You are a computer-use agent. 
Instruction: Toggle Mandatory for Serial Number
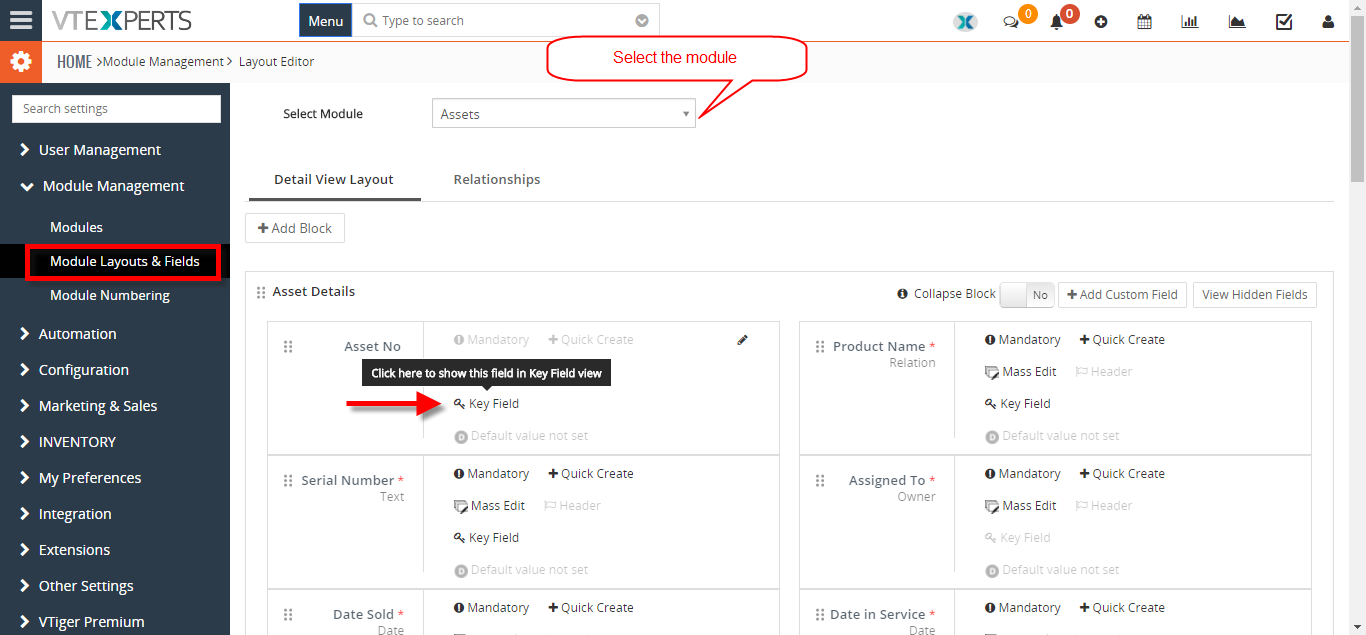point(491,474)
